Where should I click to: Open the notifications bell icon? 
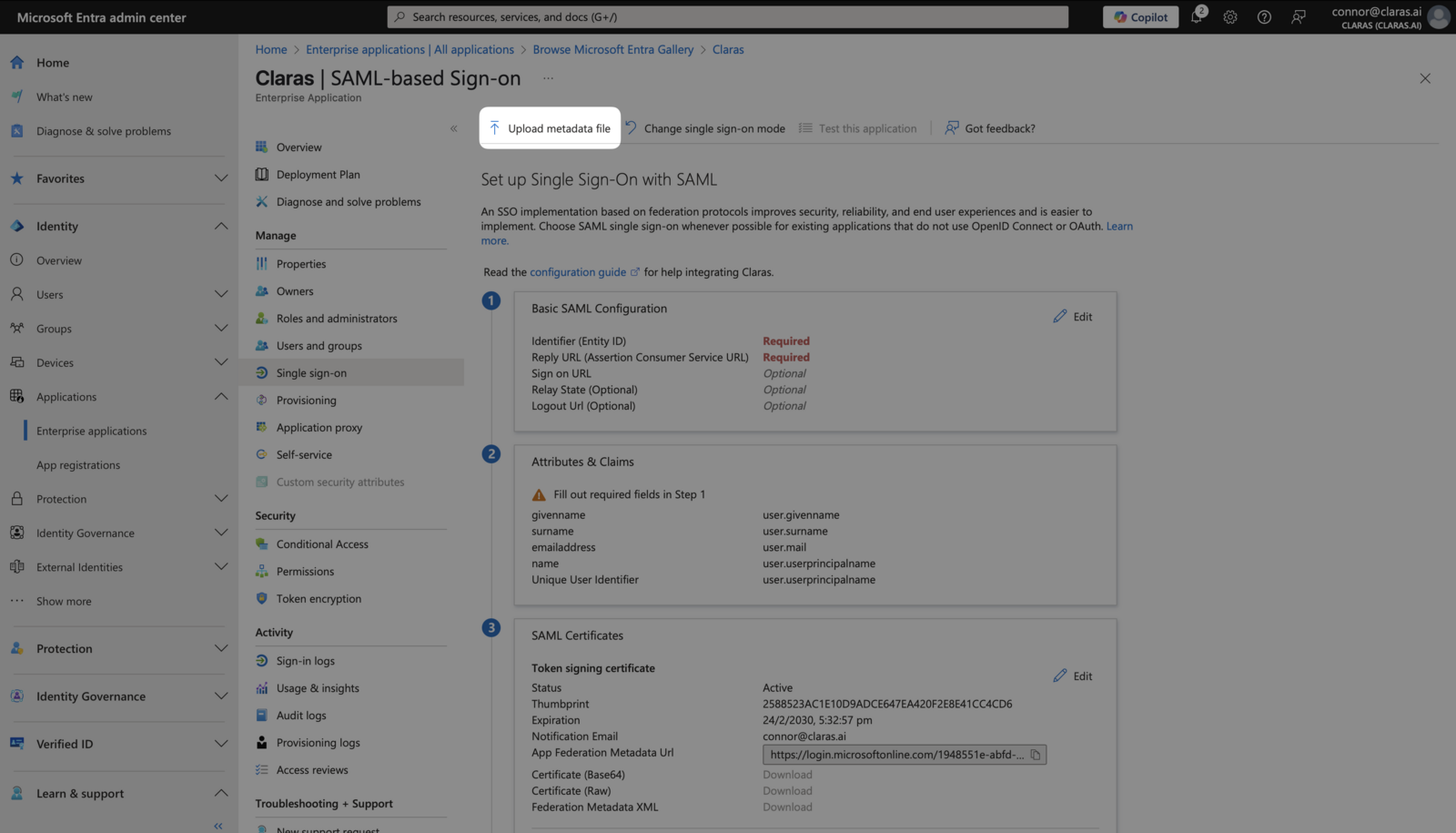1198,16
